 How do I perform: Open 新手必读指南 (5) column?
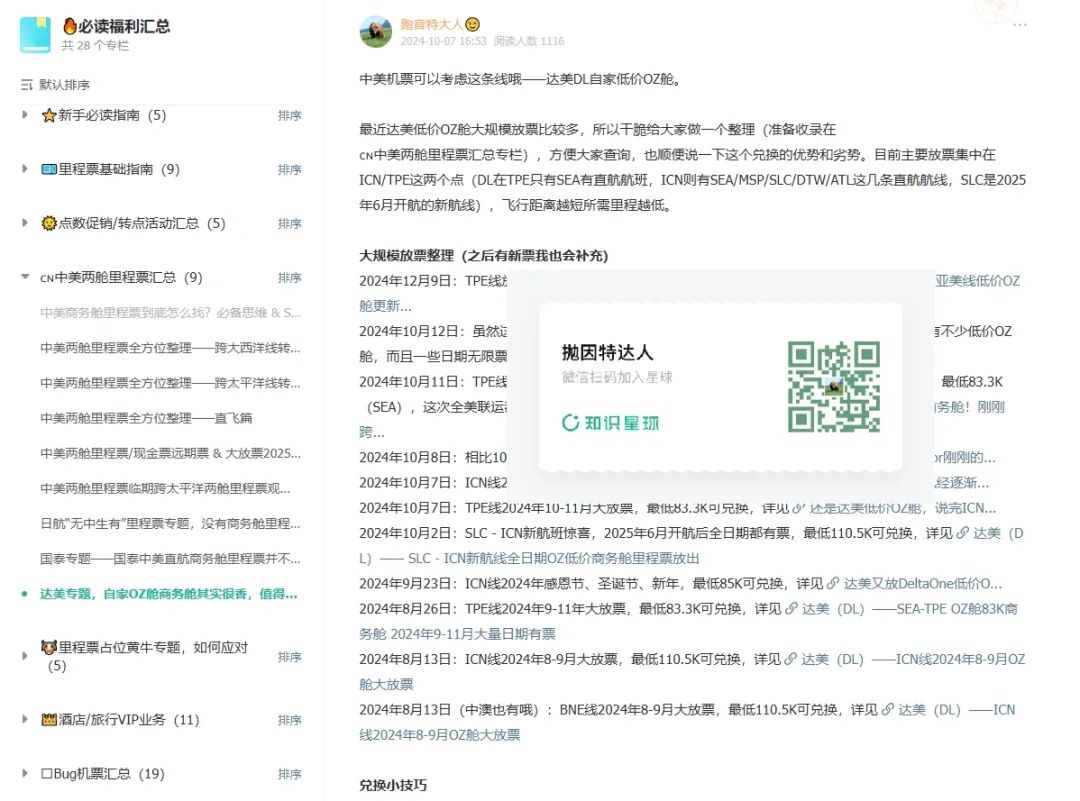click(104, 115)
